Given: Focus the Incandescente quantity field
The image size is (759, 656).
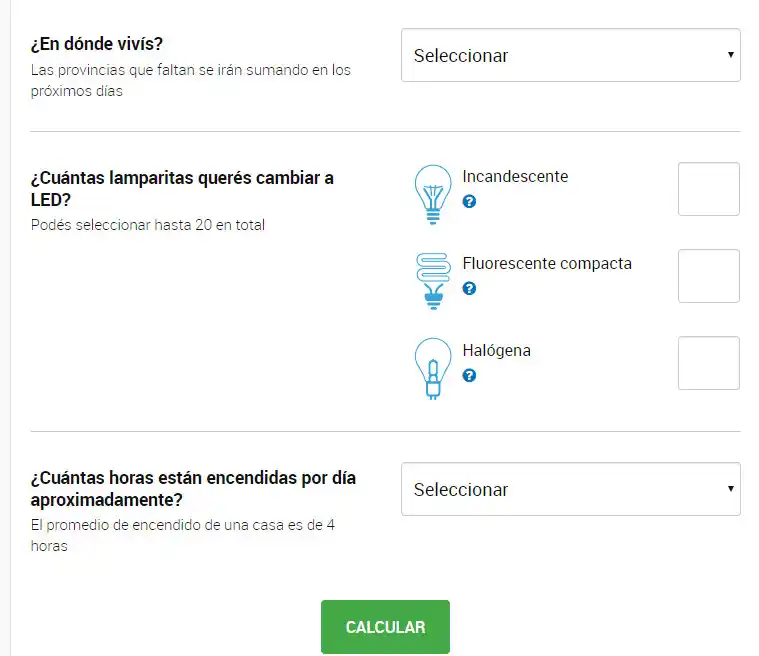Looking at the screenshot, I should tap(708, 189).
